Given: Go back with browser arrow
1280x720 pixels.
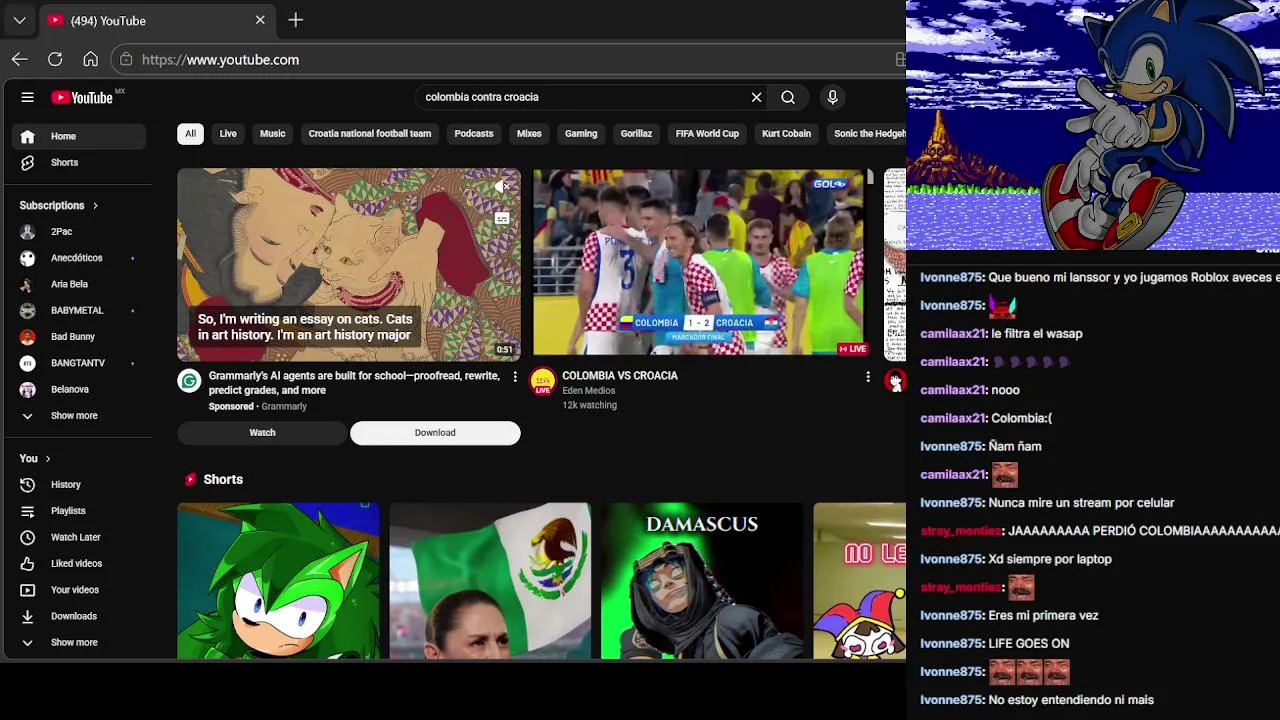Looking at the screenshot, I should [x=20, y=59].
